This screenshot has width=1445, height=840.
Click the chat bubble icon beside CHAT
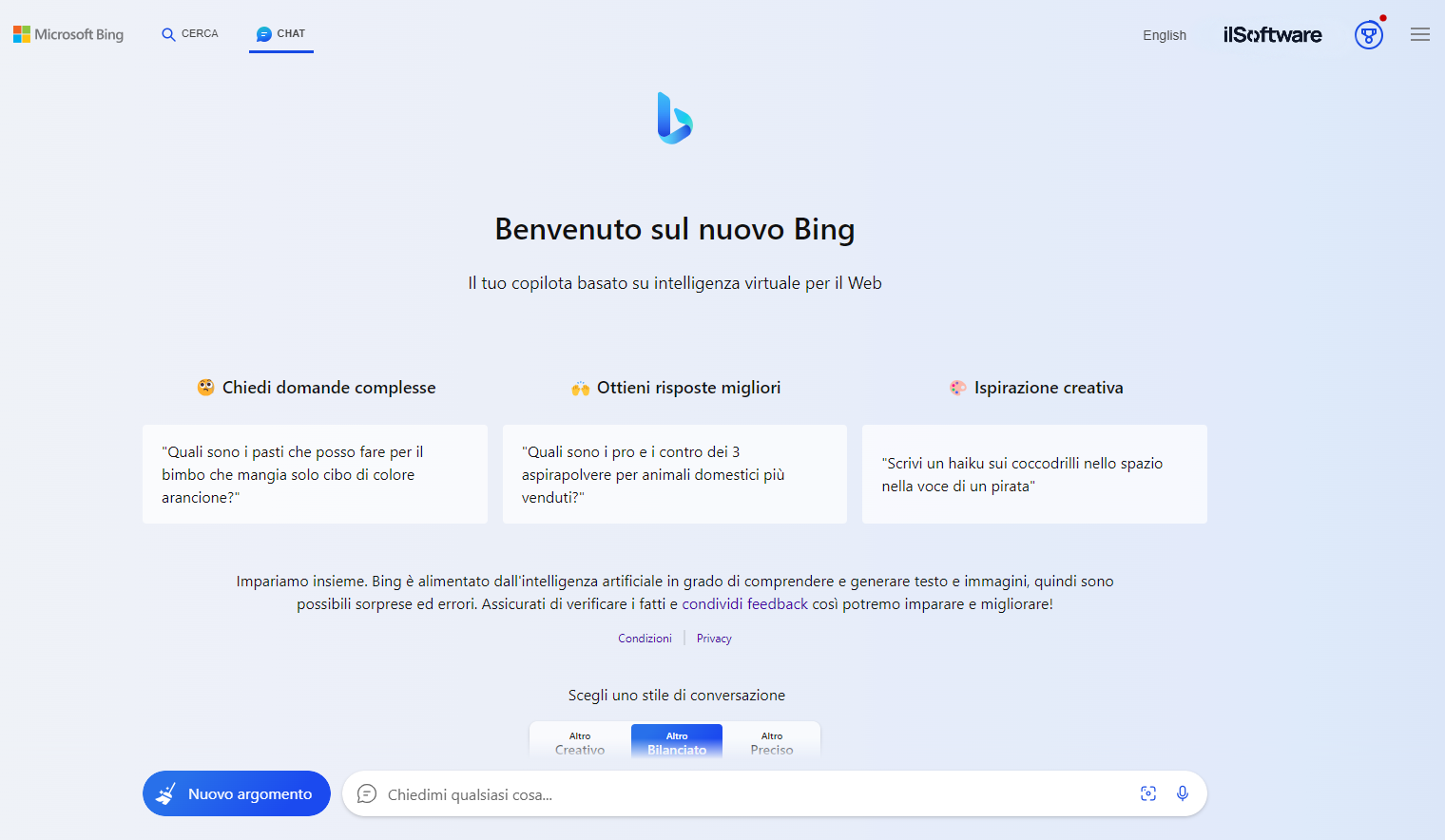(x=264, y=34)
